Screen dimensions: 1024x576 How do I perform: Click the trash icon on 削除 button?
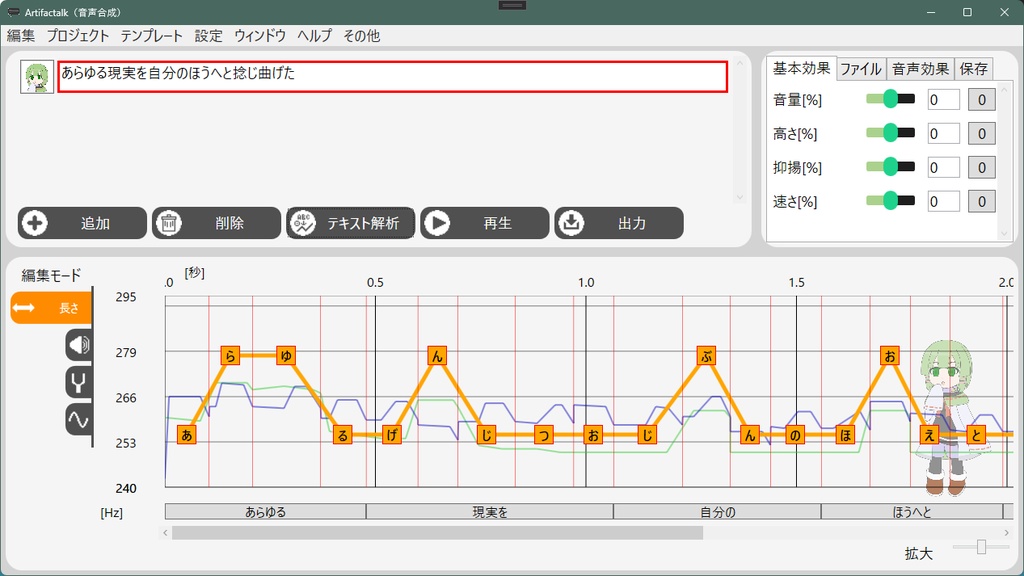coord(169,223)
